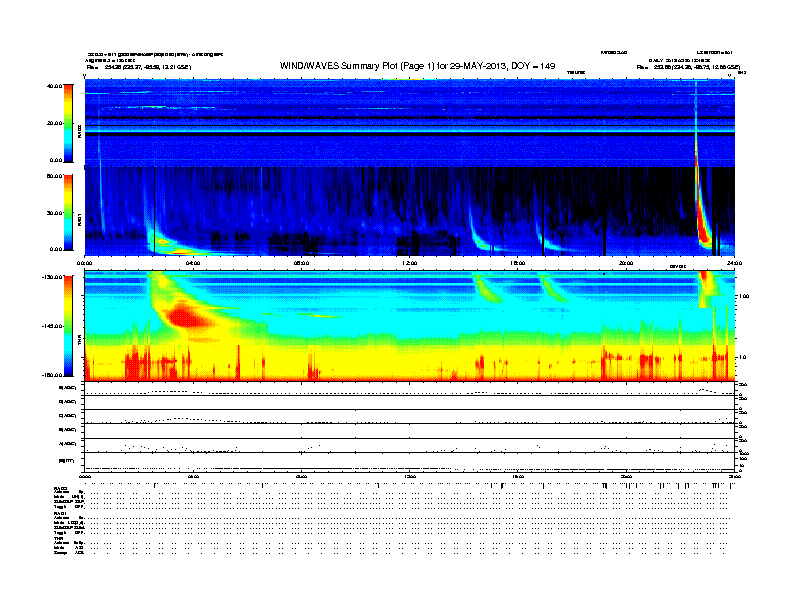The height and width of the screenshot is (612, 792).
Task: Click the TNR vertical axis label beside its colorbar
Action: tap(79, 340)
